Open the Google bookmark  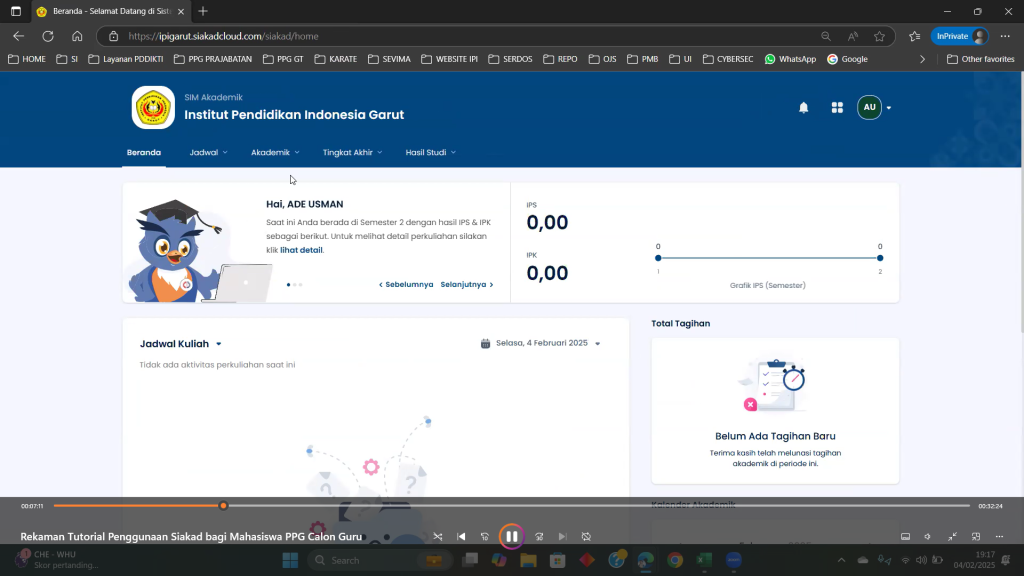[x=847, y=59]
